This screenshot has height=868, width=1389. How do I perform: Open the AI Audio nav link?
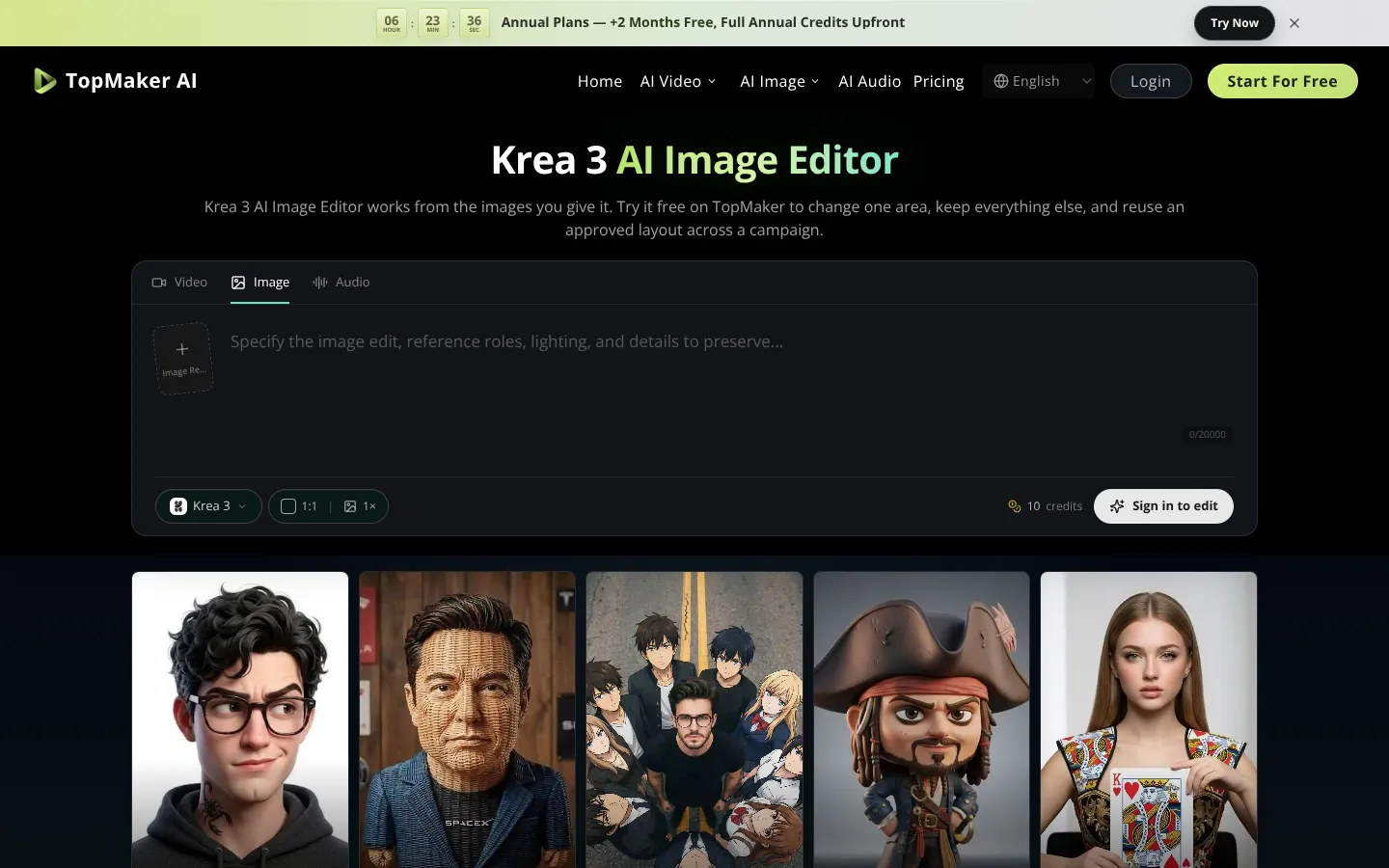coord(869,81)
